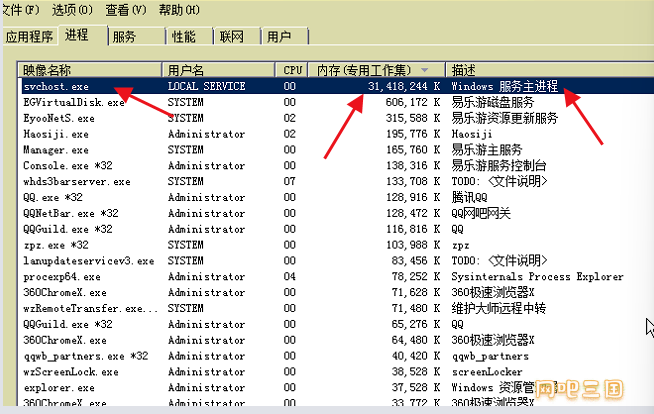Click the 315,588 K memory value
This screenshot has width=654, height=414.
[x=413, y=118]
